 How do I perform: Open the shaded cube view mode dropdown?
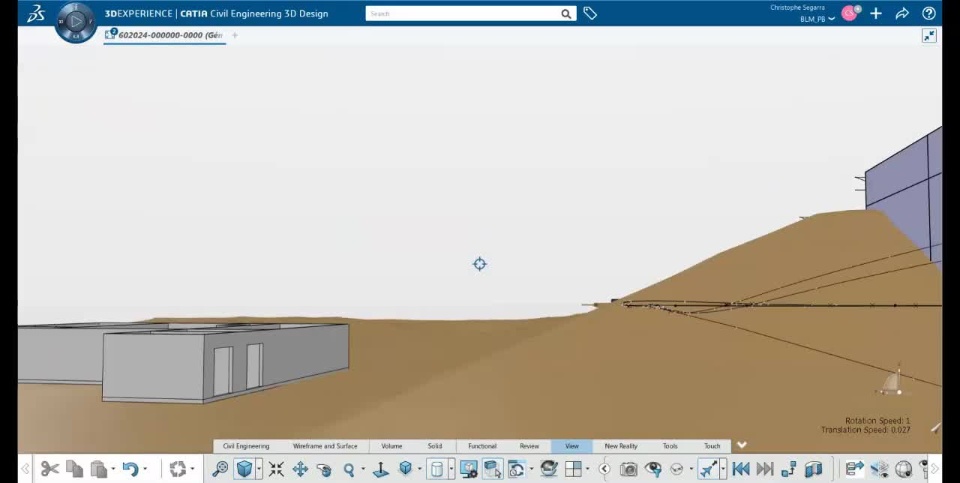click(x=259, y=470)
